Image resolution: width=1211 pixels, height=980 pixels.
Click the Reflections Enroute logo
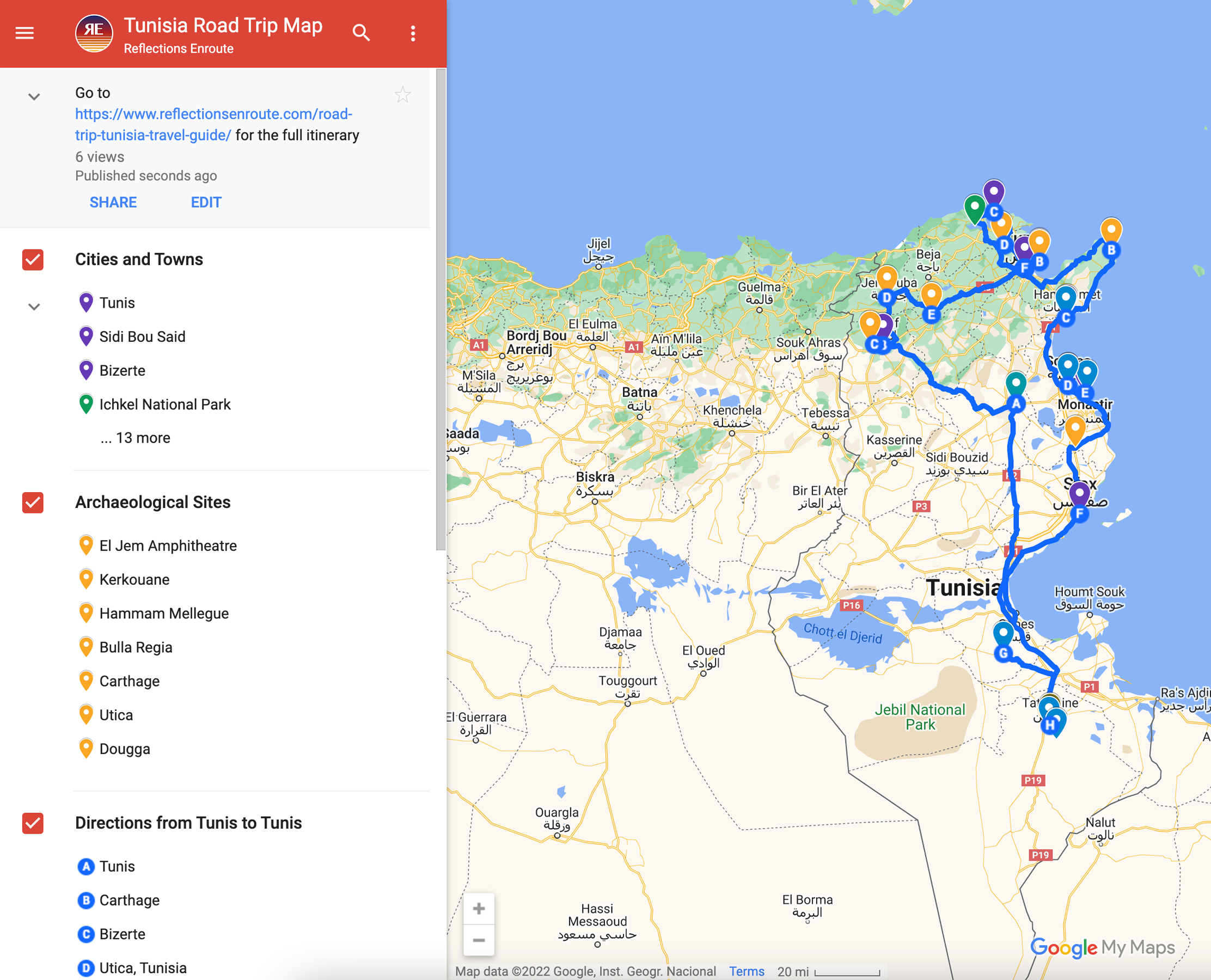pyautogui.click(x=93, y=32)
